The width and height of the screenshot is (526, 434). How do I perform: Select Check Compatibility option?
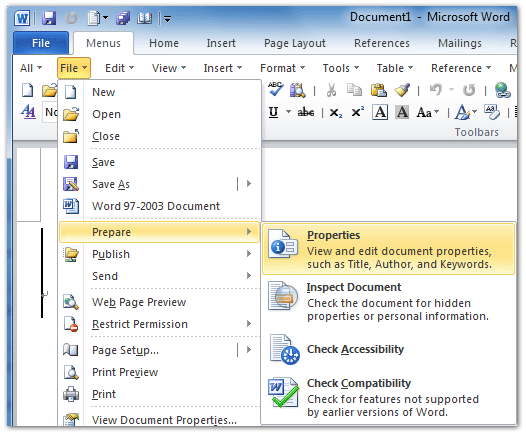pyautogui.click(x=388, y=397)
